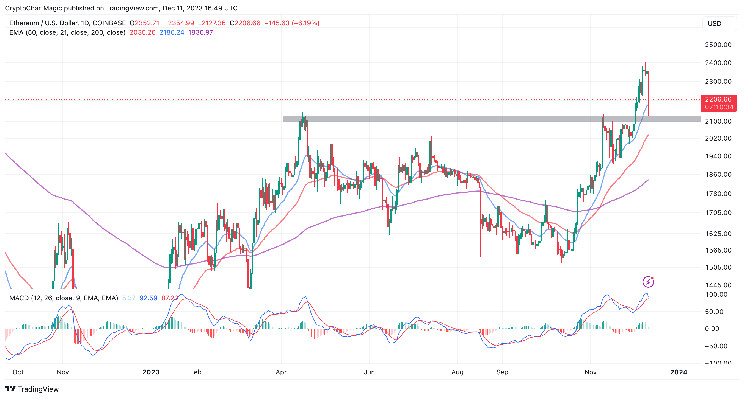Click the USD currency label
Viewport: 745px width, 399px height.
[x=714, y=23]
